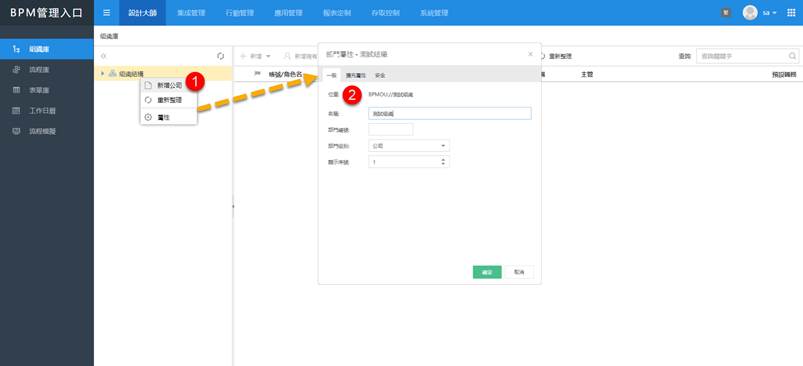Click the 新增成員 toolbar button
This screenshot has height=366, width=803.
click(x=300, y=56)
